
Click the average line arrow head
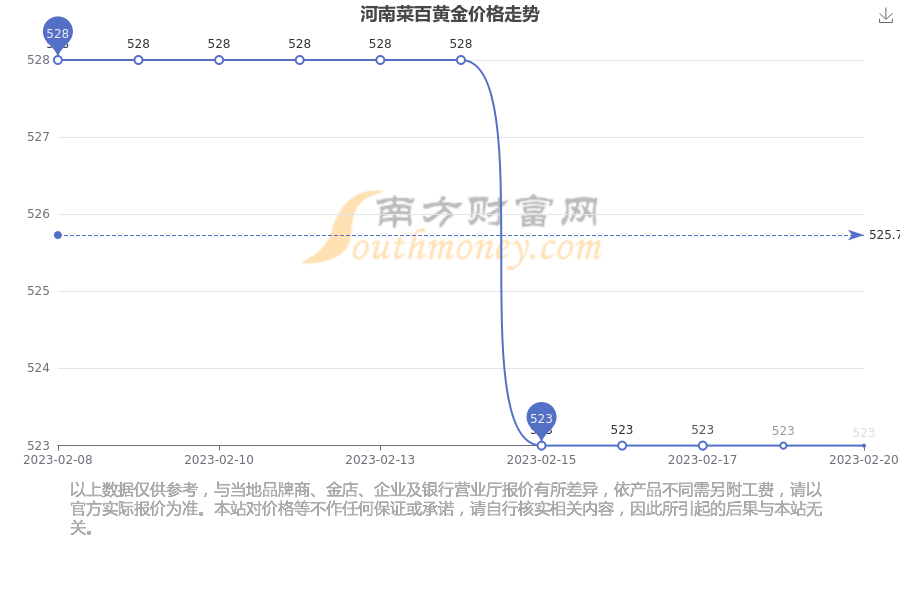[856, 235]
